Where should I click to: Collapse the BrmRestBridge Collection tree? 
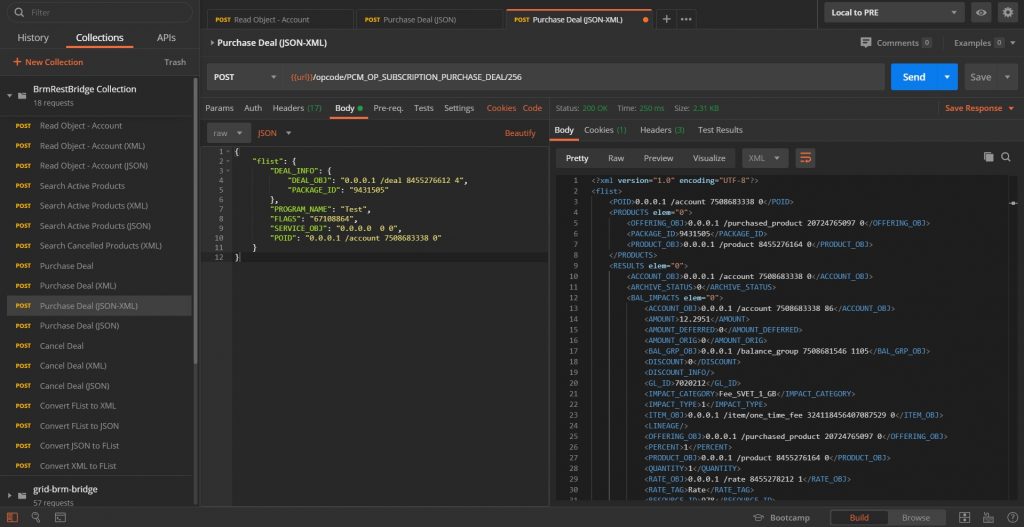10,95
